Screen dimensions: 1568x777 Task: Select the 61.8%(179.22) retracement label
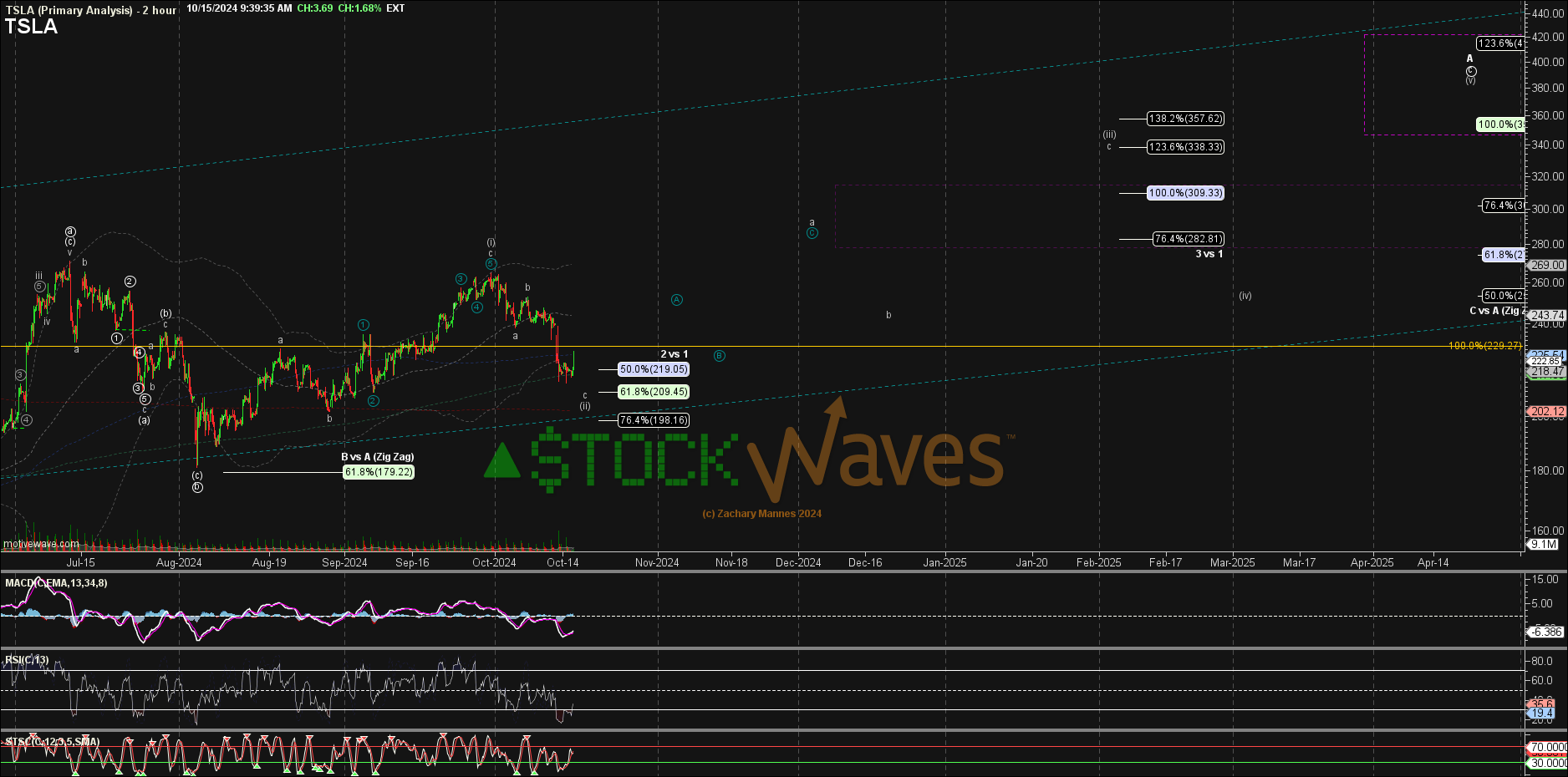(x=379, y=472)
